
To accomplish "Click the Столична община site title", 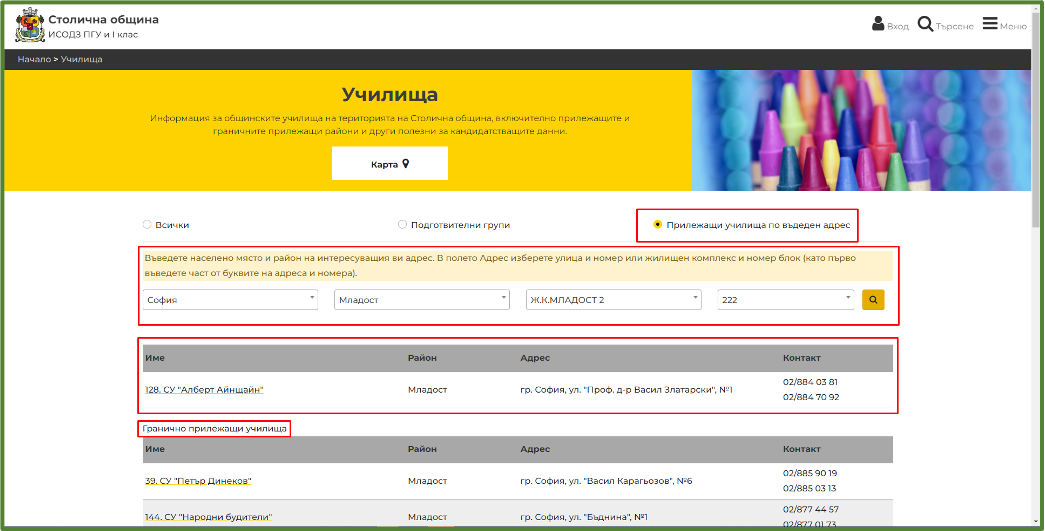I will pyautogui.click(x=103, y=19).
